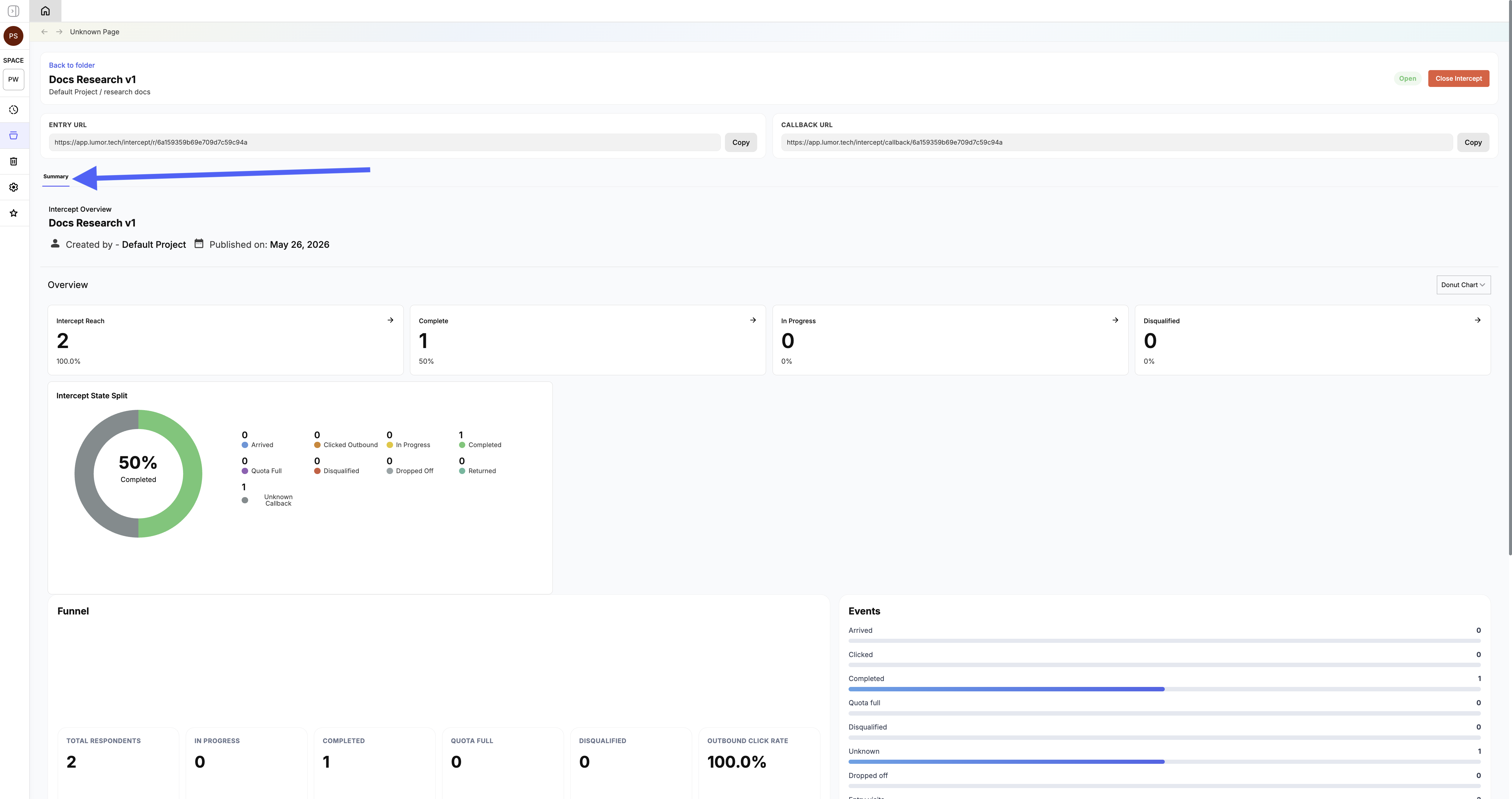Viewport: 1512px width, 799px height.
Task: Expand the sidebar panel toggle icon
Action: 14,11
